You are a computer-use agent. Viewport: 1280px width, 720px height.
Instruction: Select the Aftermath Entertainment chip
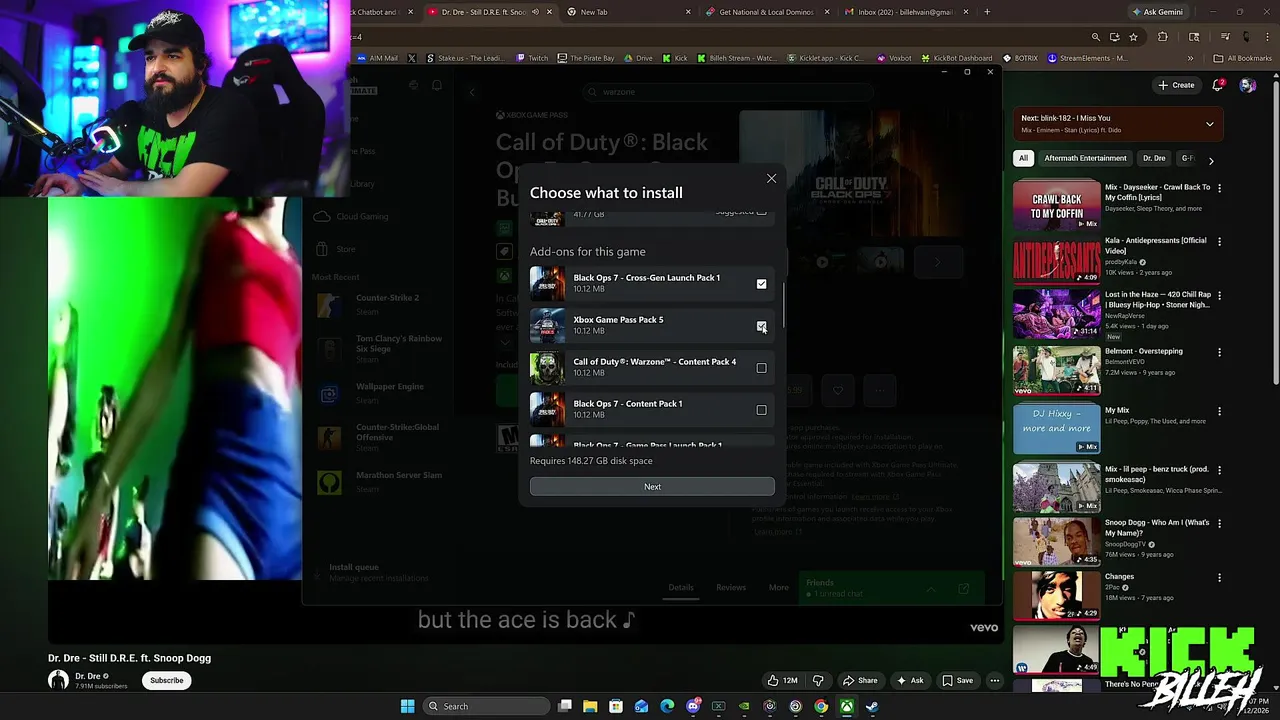(1085, 158)
